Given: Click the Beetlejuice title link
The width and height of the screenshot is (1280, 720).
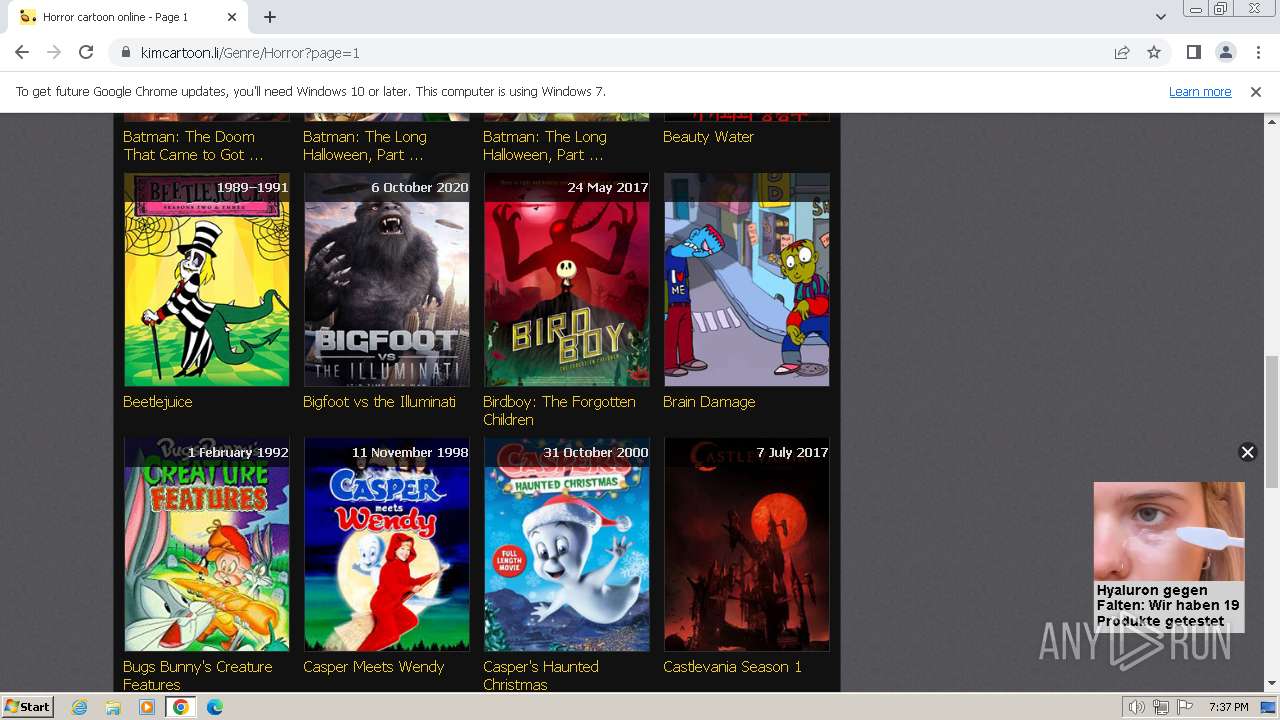Looking at the screenshot, I should pos(158,402).
